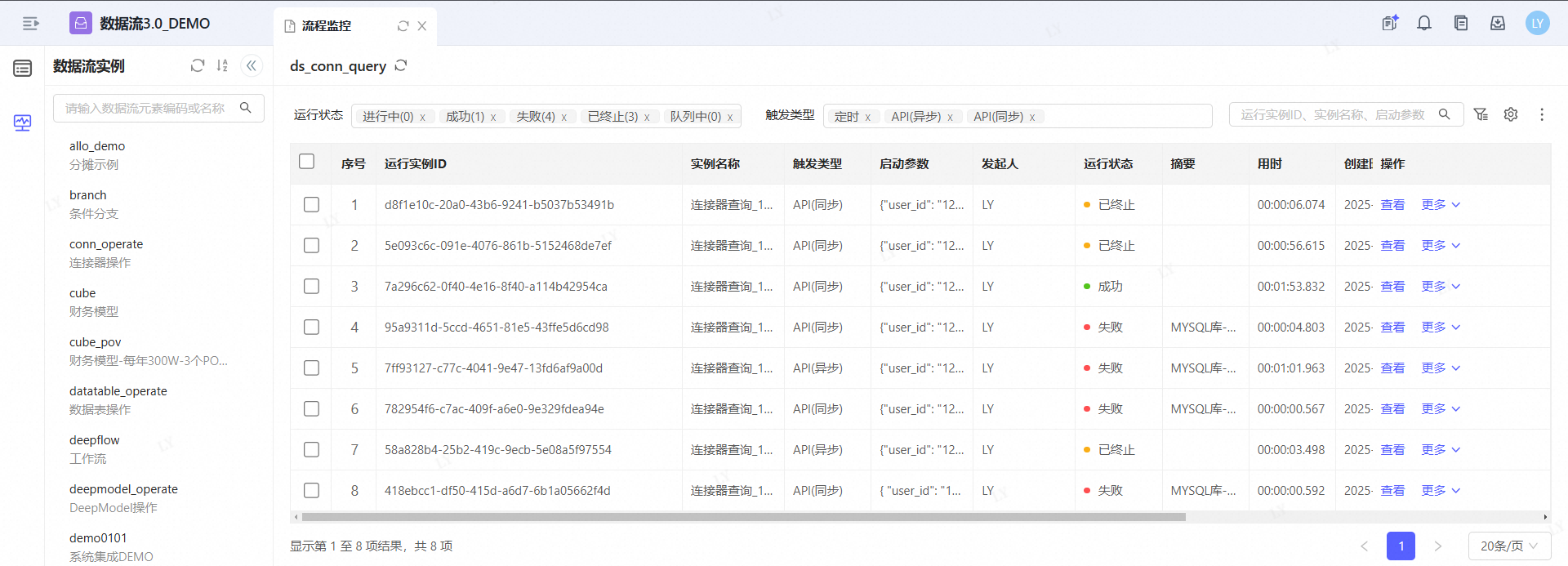This screenshot has width=1568, height=566.
Task: Select cube_pov in the data flow list
Action: click(96, 342)
